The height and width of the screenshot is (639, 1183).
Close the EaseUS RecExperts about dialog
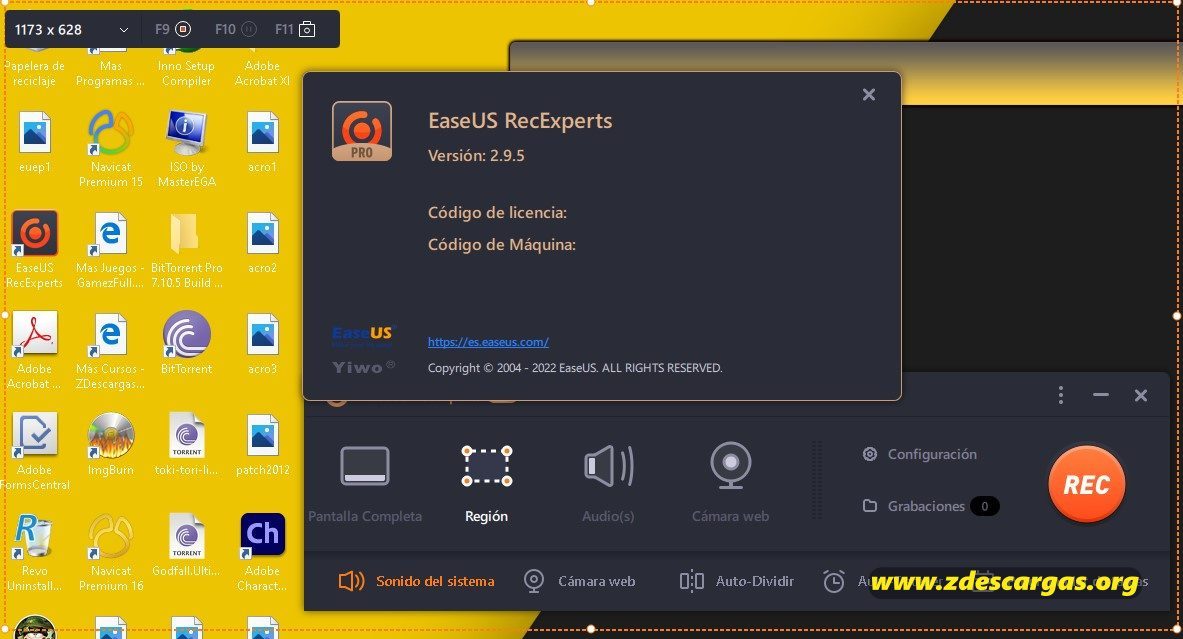[x=868, y=94]
